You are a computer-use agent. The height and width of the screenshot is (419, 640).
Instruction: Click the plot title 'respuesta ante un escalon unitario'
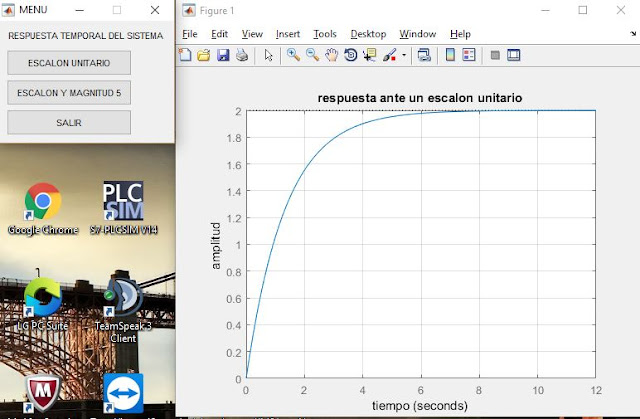coord(420,98)
